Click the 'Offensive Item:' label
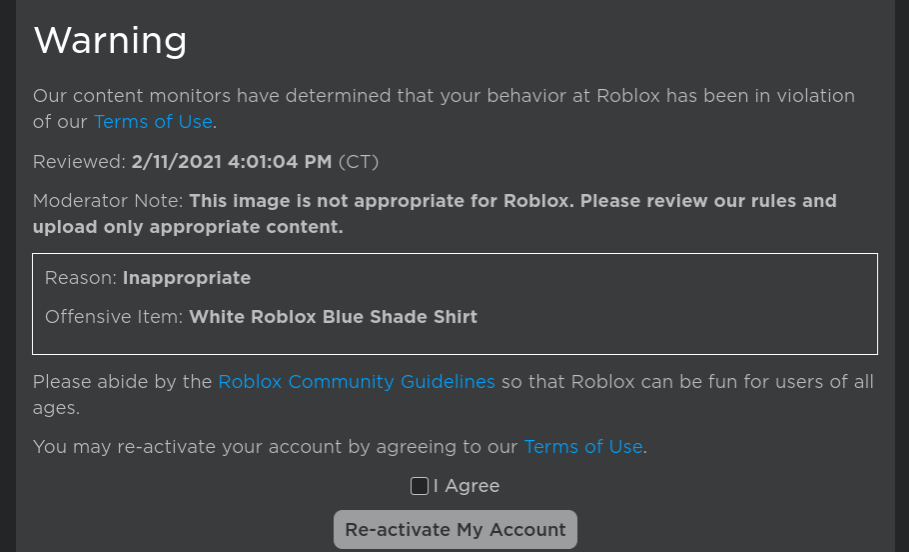Image resolution: width=909 pixels, height=552 pixels. click(113, 317)
